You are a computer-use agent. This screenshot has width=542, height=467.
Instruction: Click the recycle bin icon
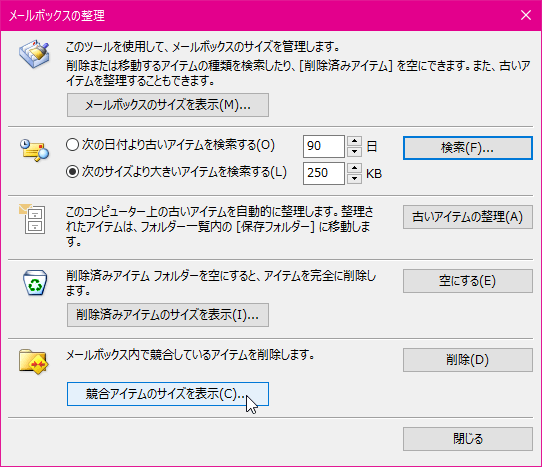click(x=35, y=283)
